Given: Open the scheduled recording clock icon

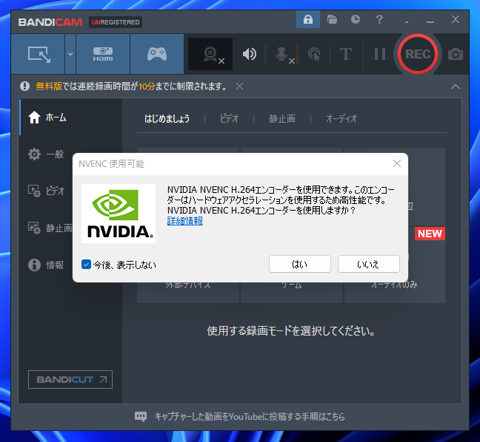Looking at the screenshot, I should coord(355,19).
